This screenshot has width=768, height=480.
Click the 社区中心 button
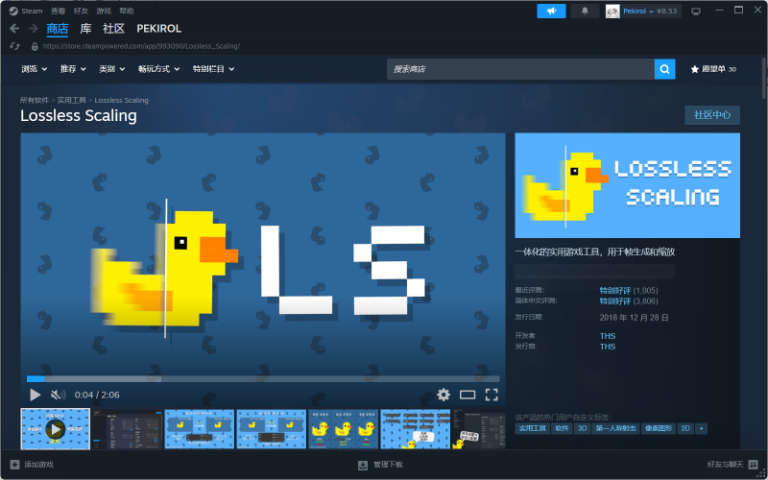point(712,115)
